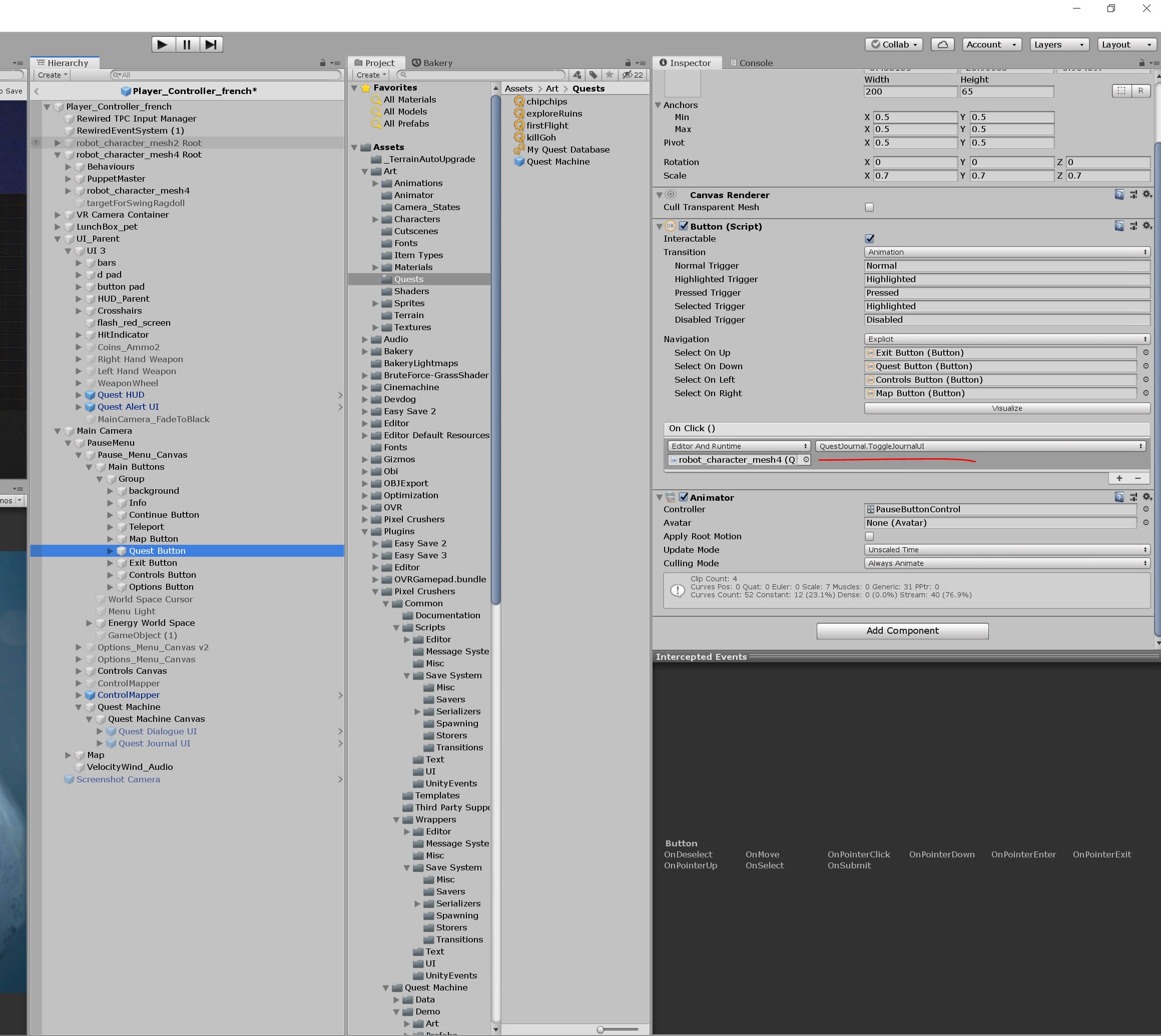
Task: Open Editor And Runtime dropdown
Action: [x=739, y=446]
